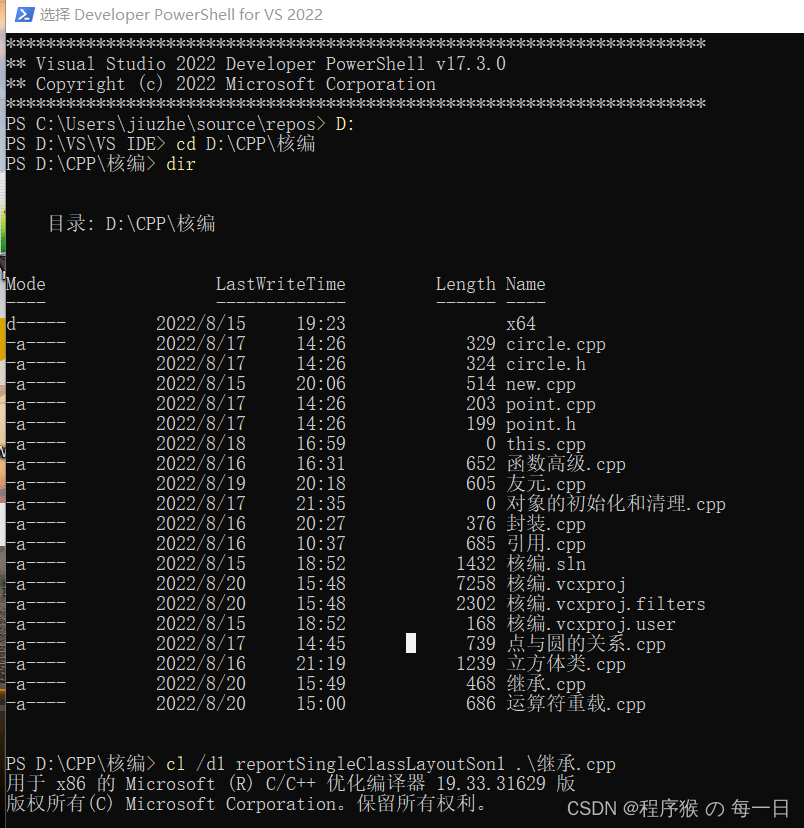Click the window title 'Developer PowerShell for VS 2022'
The height and width of the screenshot is (828, 804).
click(198, 14)
